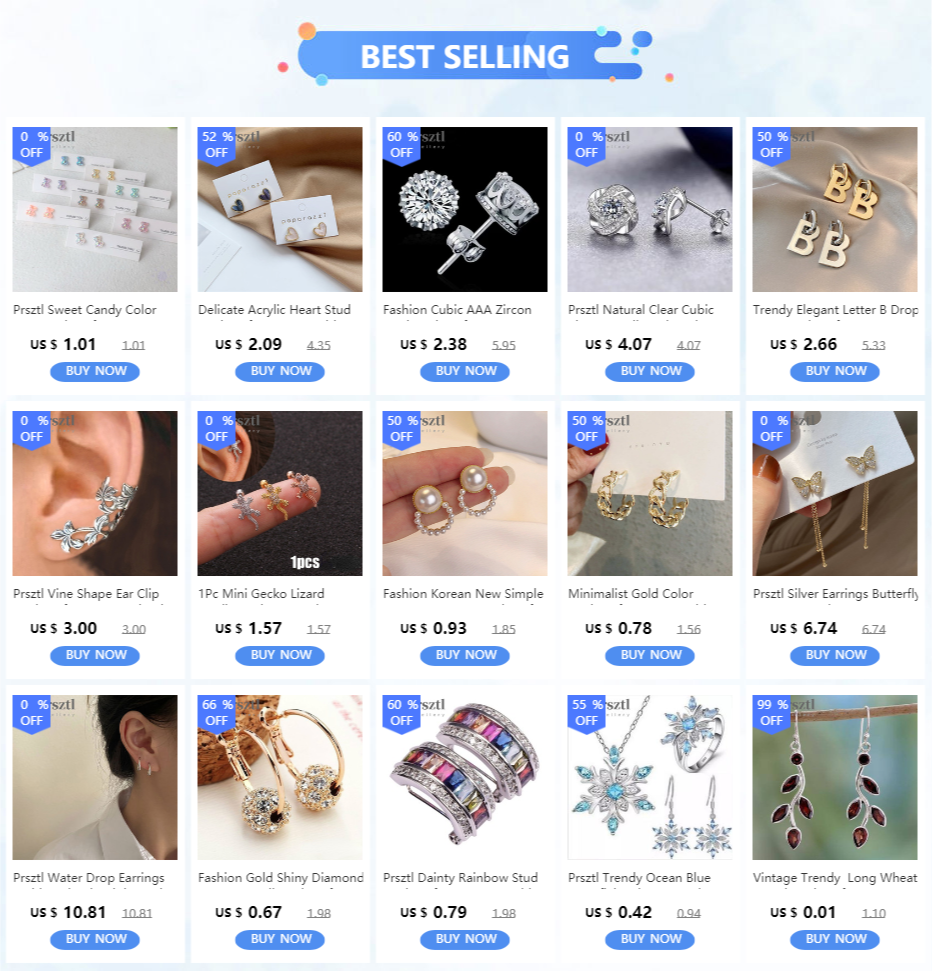This screenshot has width=932, height=972.
Task: Open the Vintage Trendy Long Wheat title link
Action: (x=835, y=878)
